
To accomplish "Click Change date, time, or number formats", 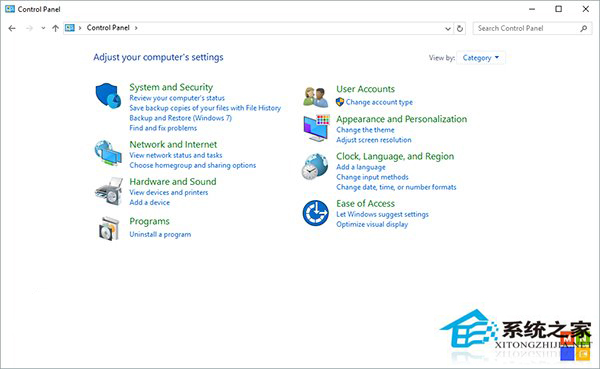I will click(396, 187).
